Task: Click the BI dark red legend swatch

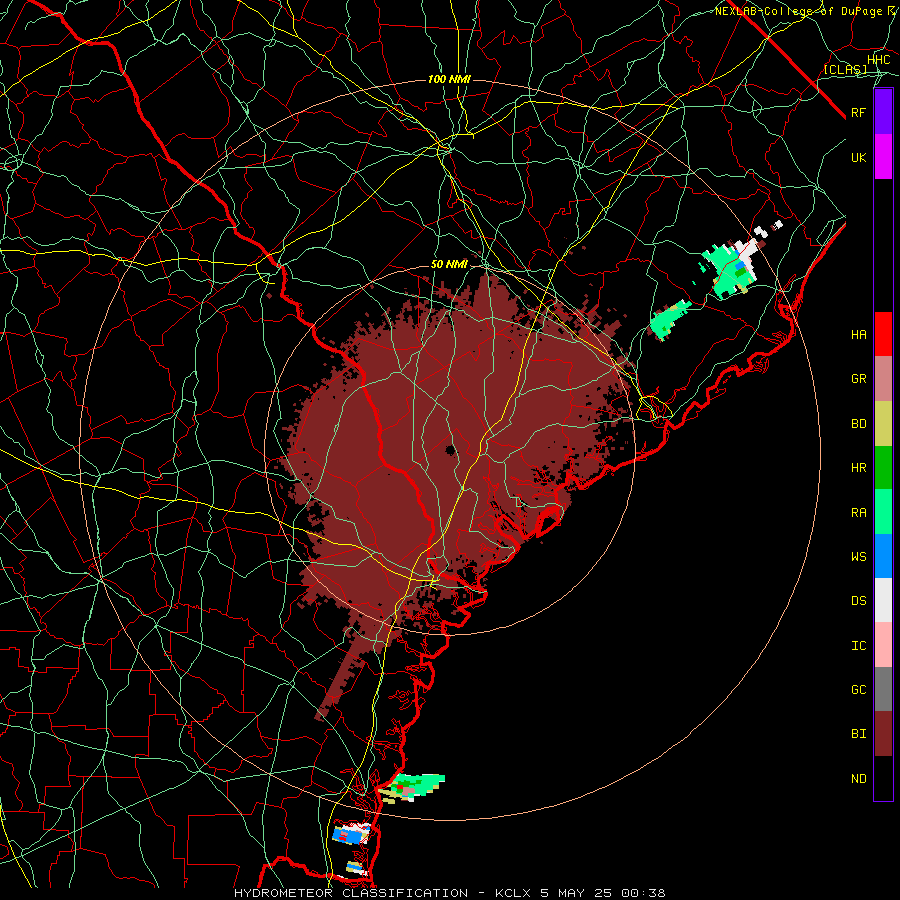Action: pyautogui.click(x=883, y=734)
